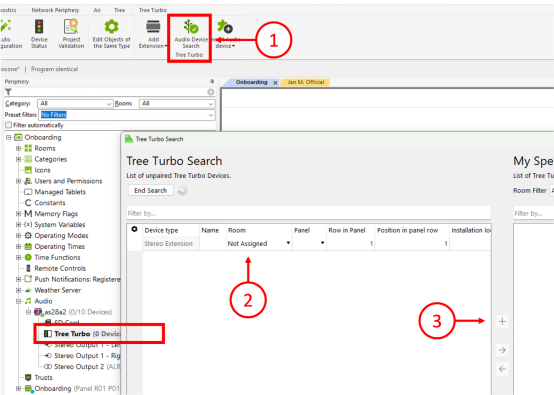The height and width of the screenshot is (395, 554).
Task: Select Stereo Output 2 in tree
Action: [79, 367]
